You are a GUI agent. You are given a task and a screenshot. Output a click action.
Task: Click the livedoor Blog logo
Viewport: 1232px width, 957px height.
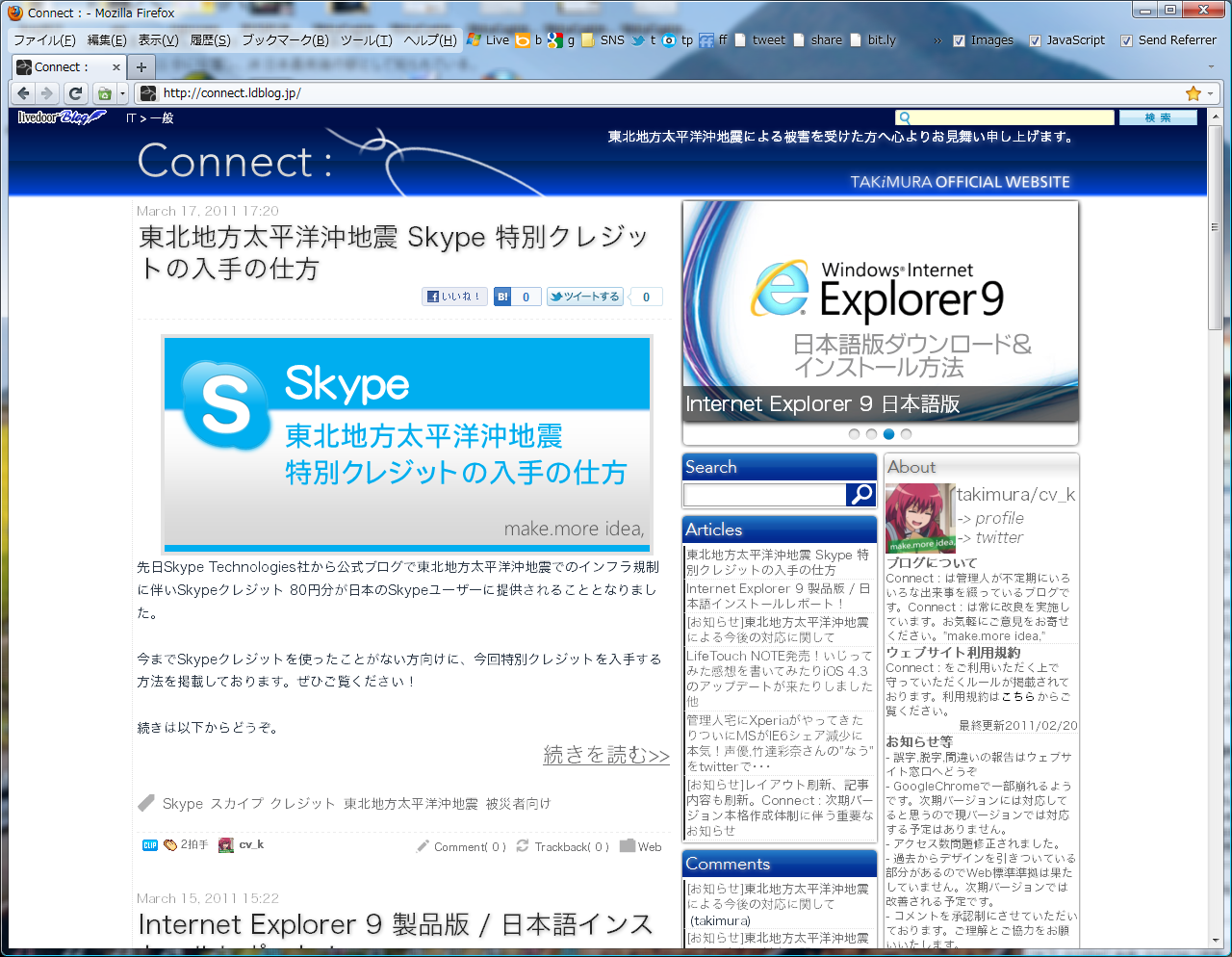click(62, 117)
